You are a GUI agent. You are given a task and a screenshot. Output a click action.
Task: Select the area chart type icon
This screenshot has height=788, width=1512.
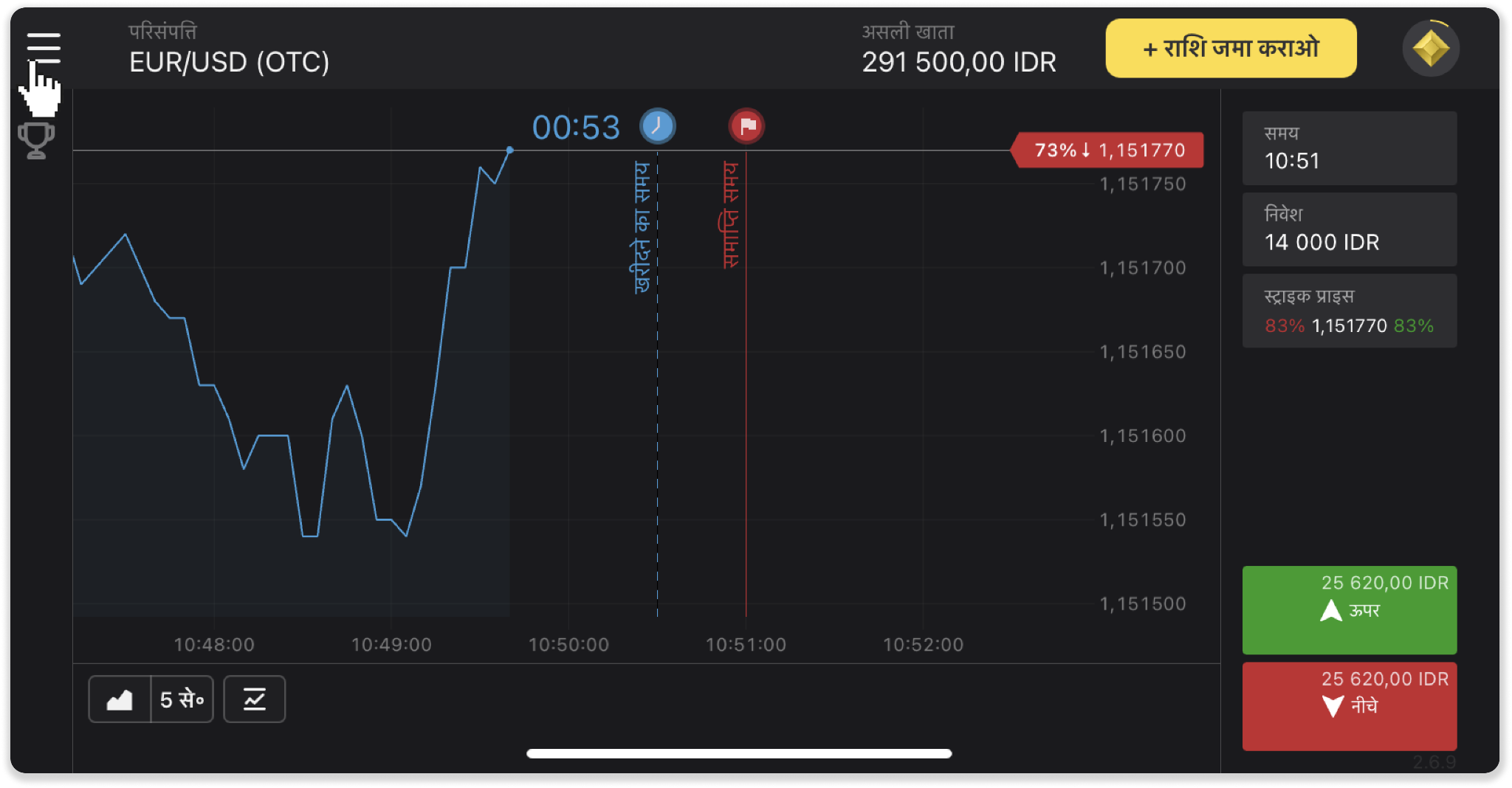(120, 699)
